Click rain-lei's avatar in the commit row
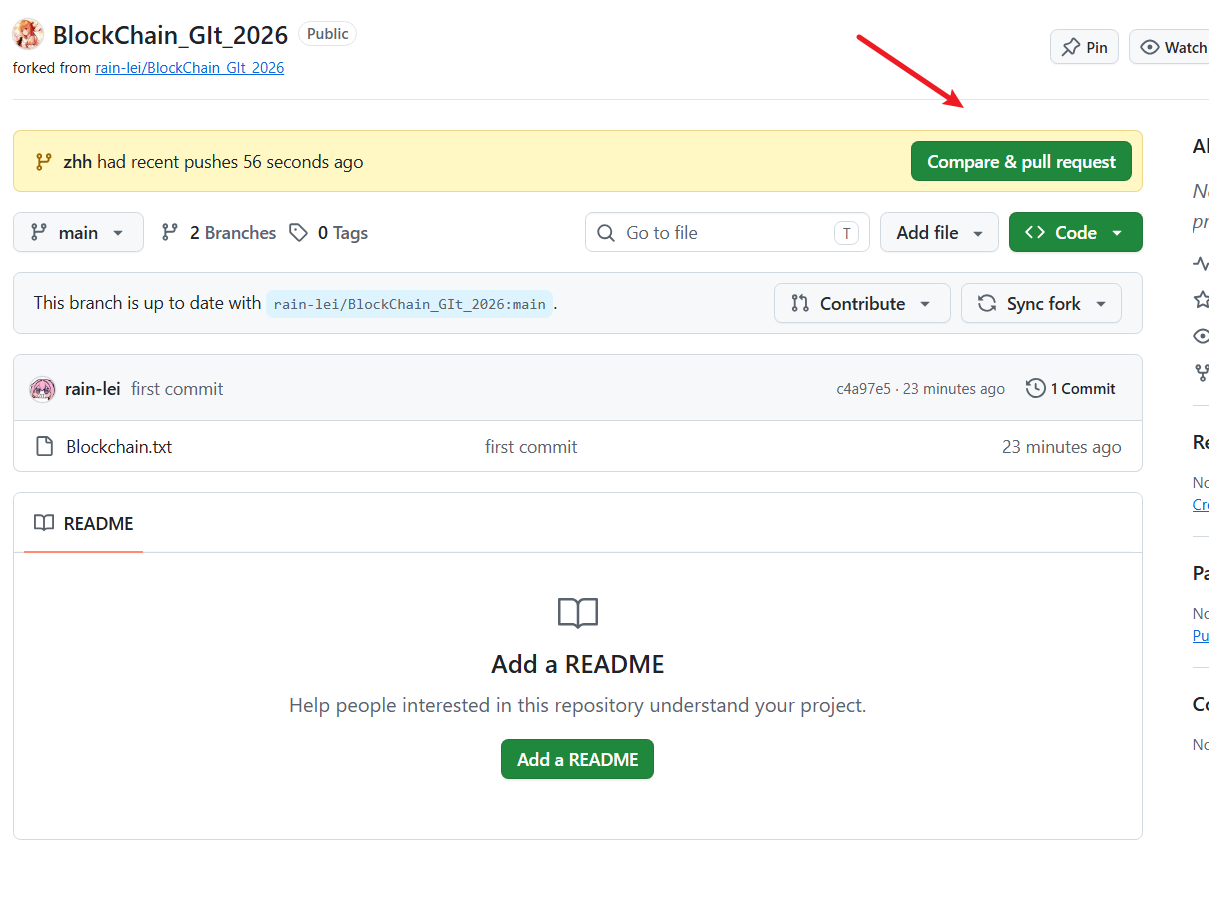 pos(42,389)
